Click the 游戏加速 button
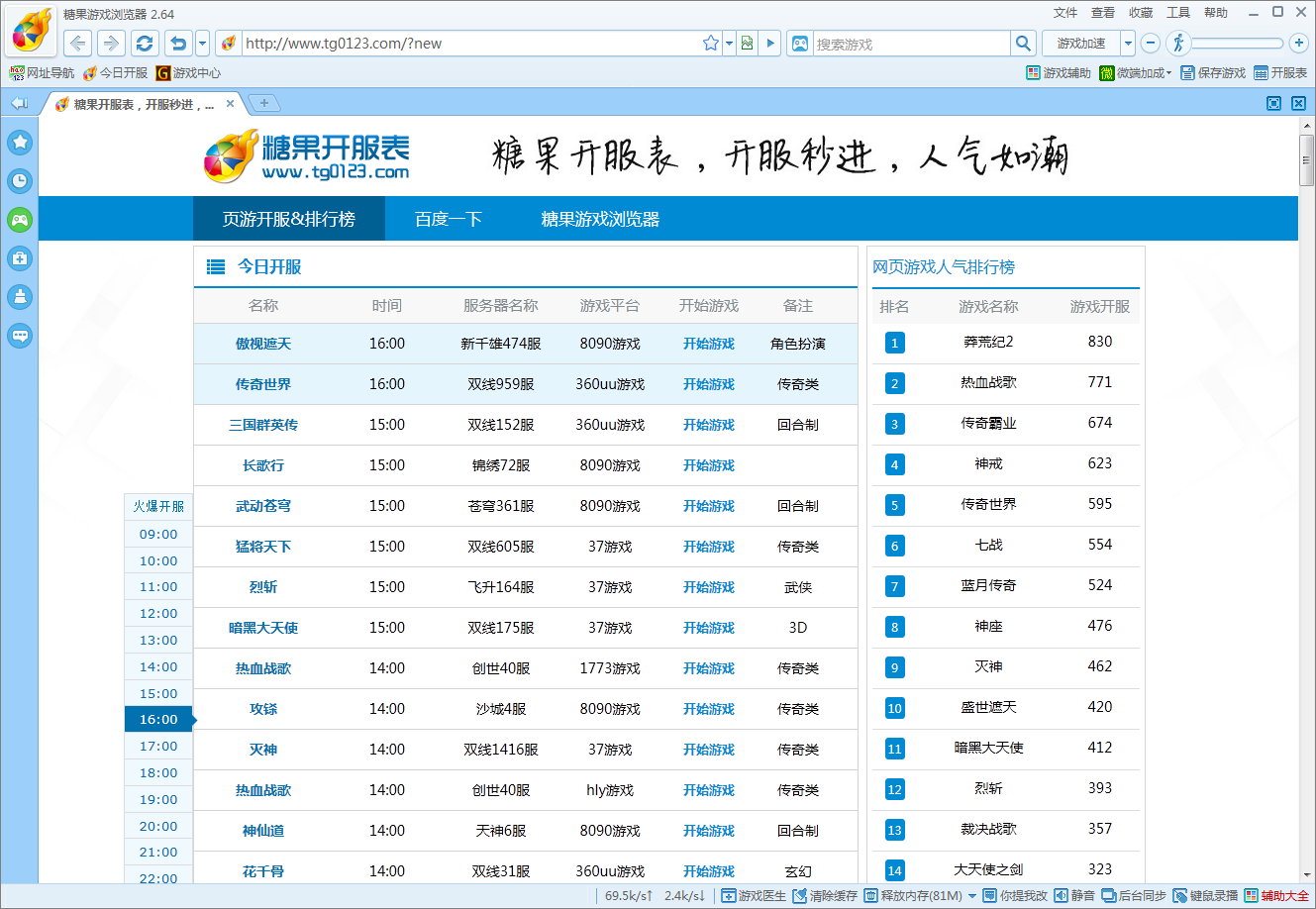The height and width of the screenshot is (909, 1316). [x=1081, y=43]
